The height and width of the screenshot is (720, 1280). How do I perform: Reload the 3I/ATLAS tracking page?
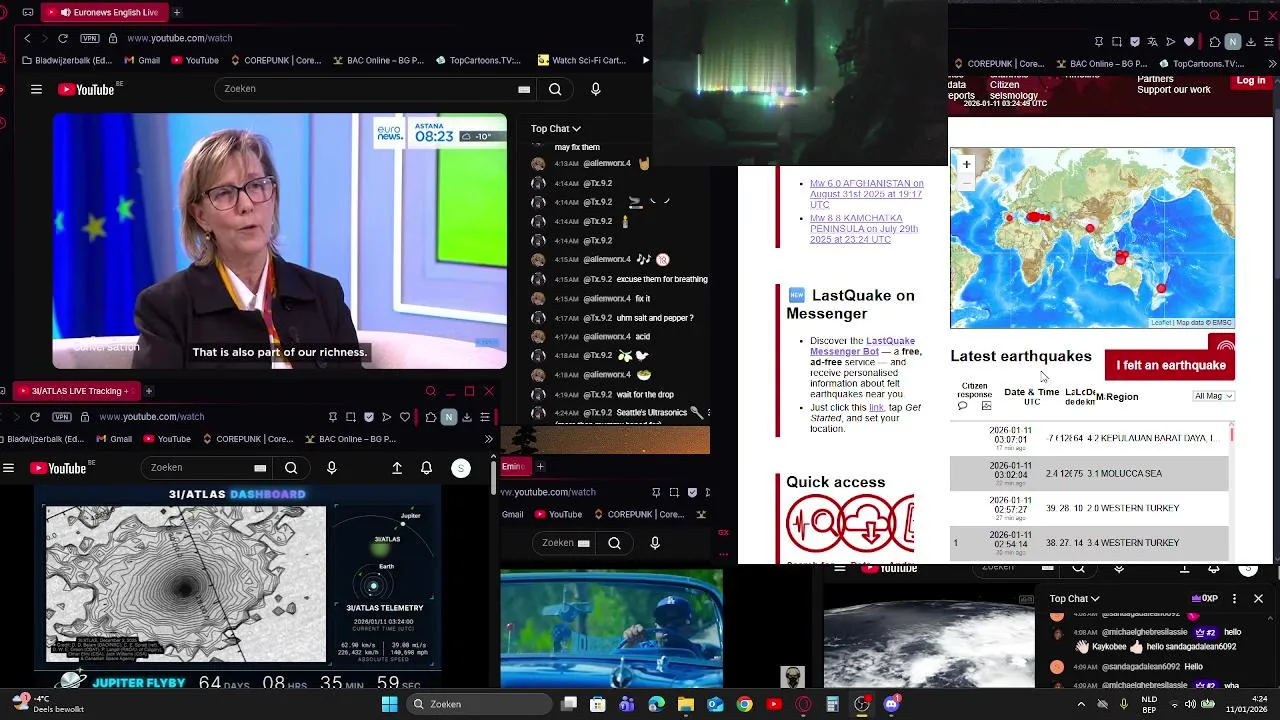pos(35,417)
